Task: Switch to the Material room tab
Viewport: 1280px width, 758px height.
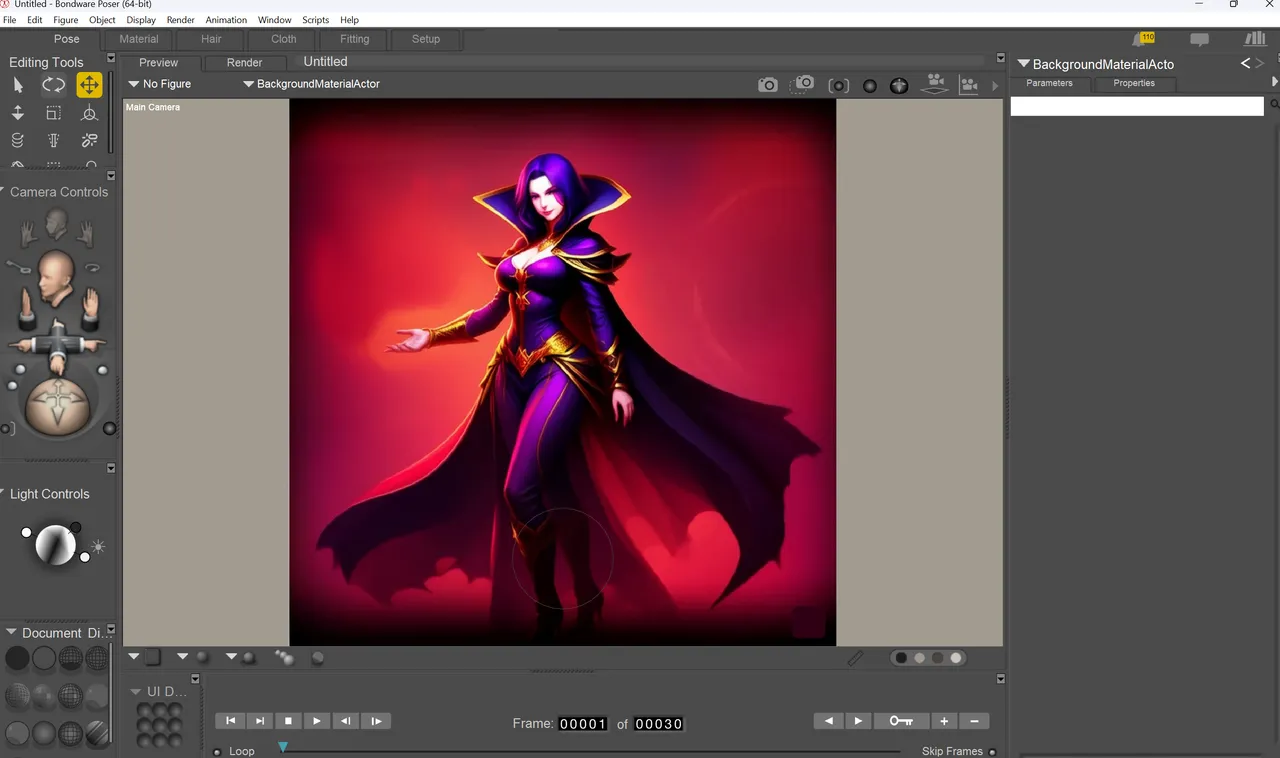Action: point(139,39)
